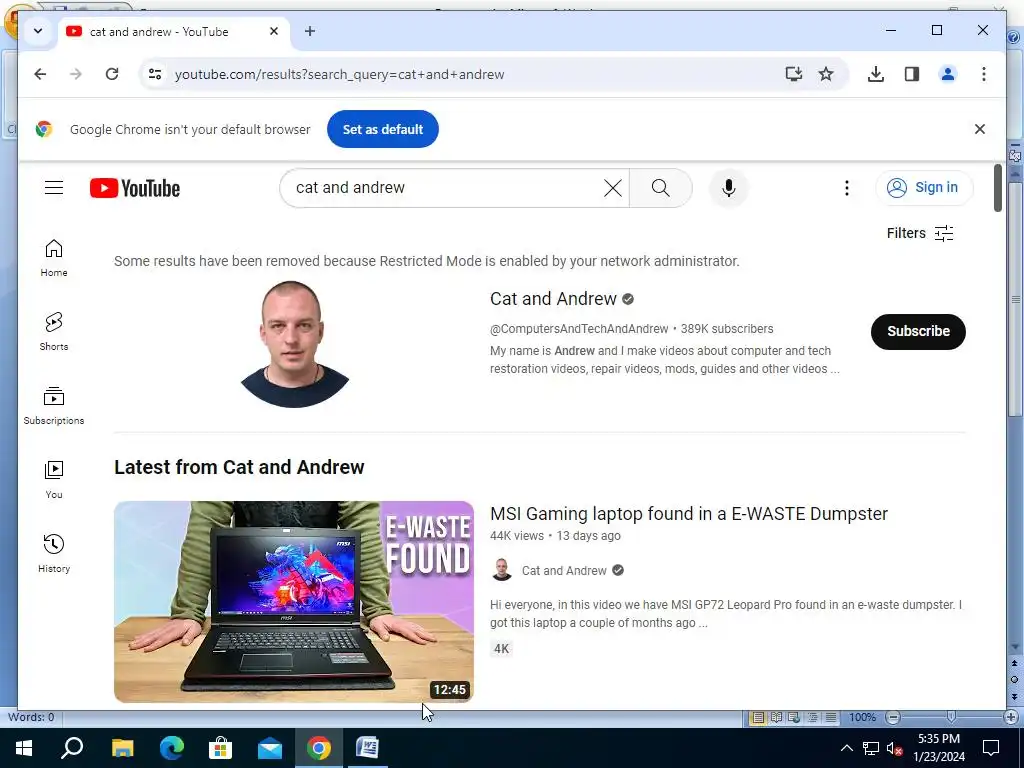Clear the search query with X
Image resolution: width=1024 pixels, height=768 pixels.
pos(613,187)
